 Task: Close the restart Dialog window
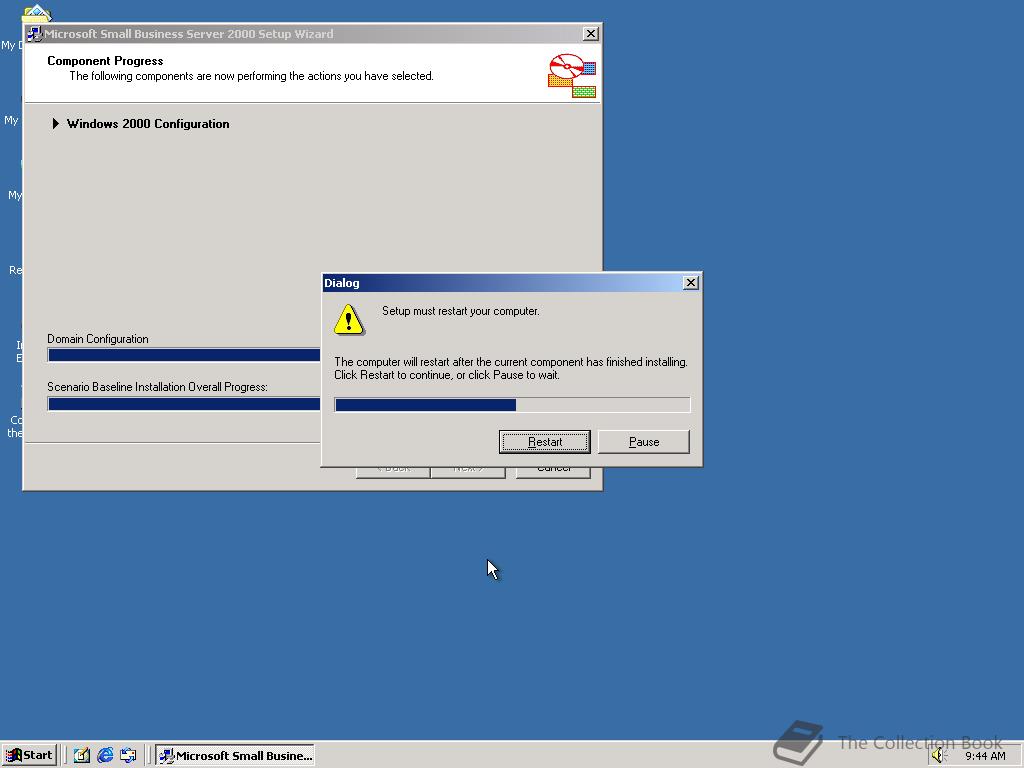tap(690, 283)
